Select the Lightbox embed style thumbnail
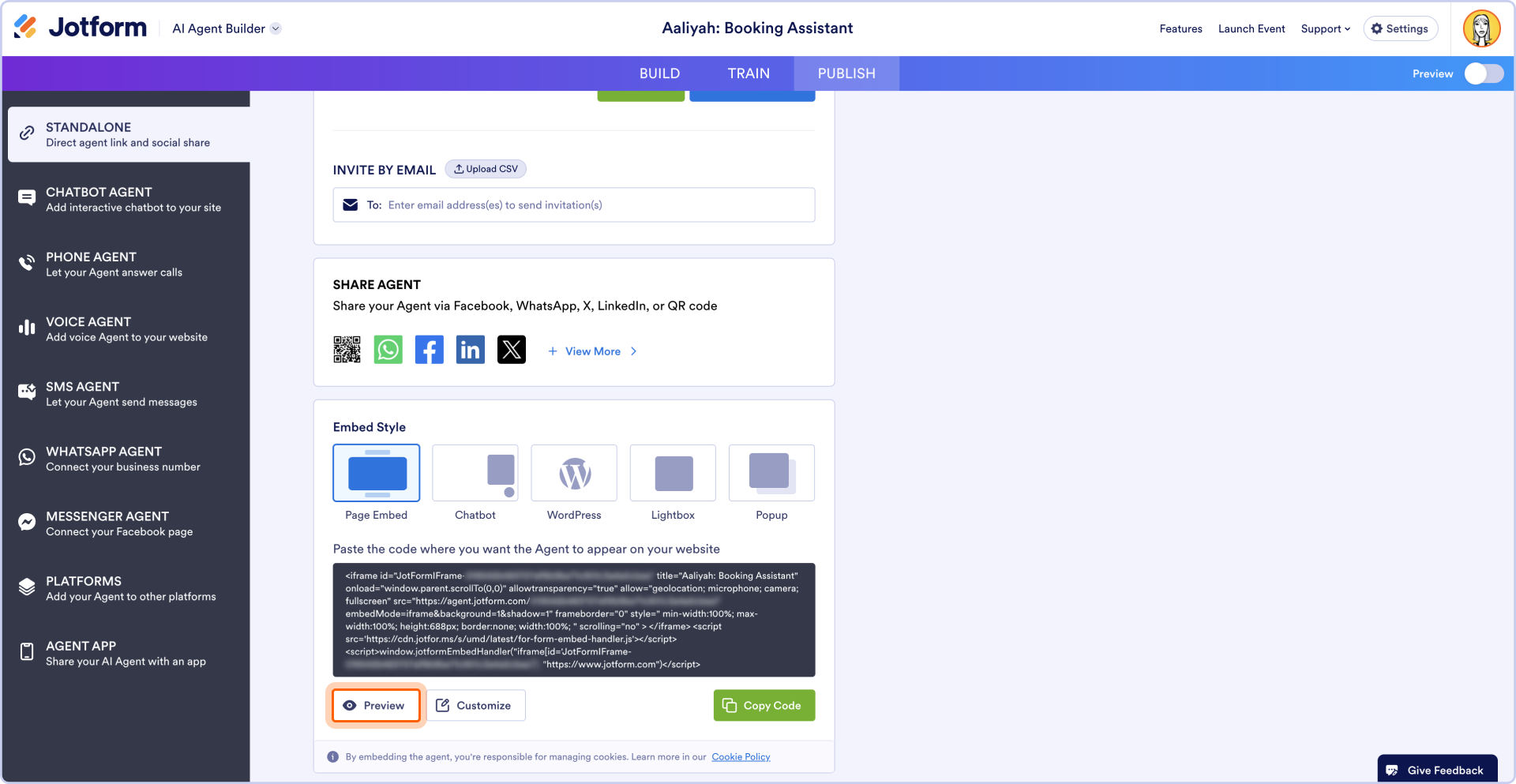Image resolution: width=1516 pixels, height=784 pixels. pyautogui.click(x=673, y=473)
